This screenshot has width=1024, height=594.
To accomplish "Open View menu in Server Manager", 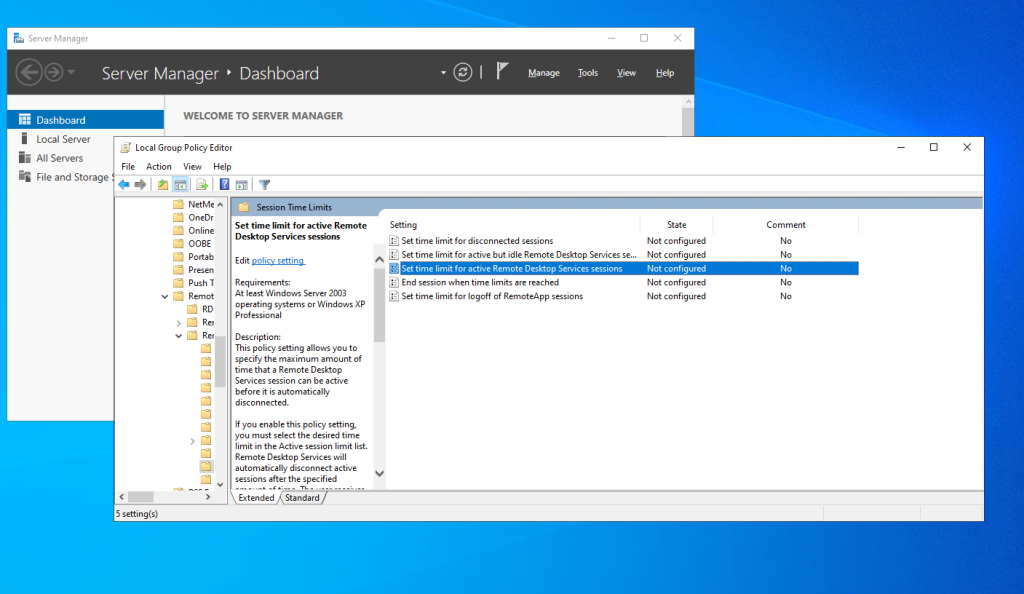I will coord(626,72).
